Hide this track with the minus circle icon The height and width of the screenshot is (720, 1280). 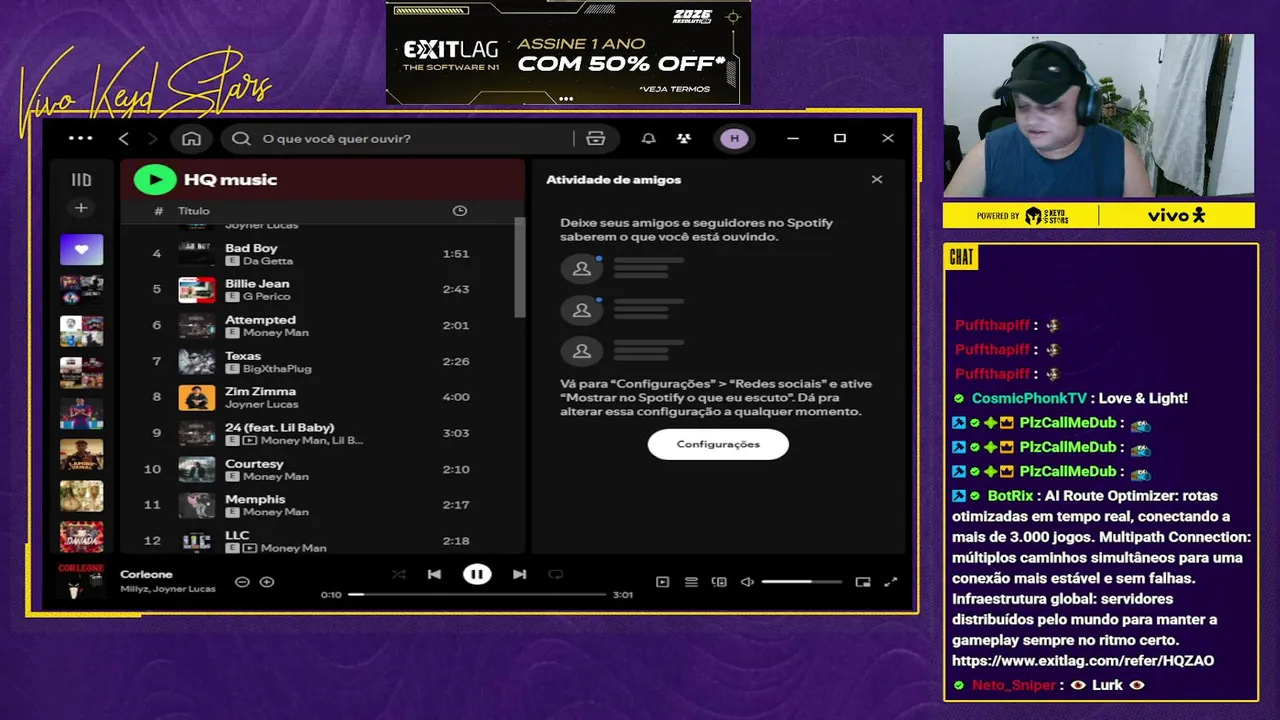tap(242, 581)
